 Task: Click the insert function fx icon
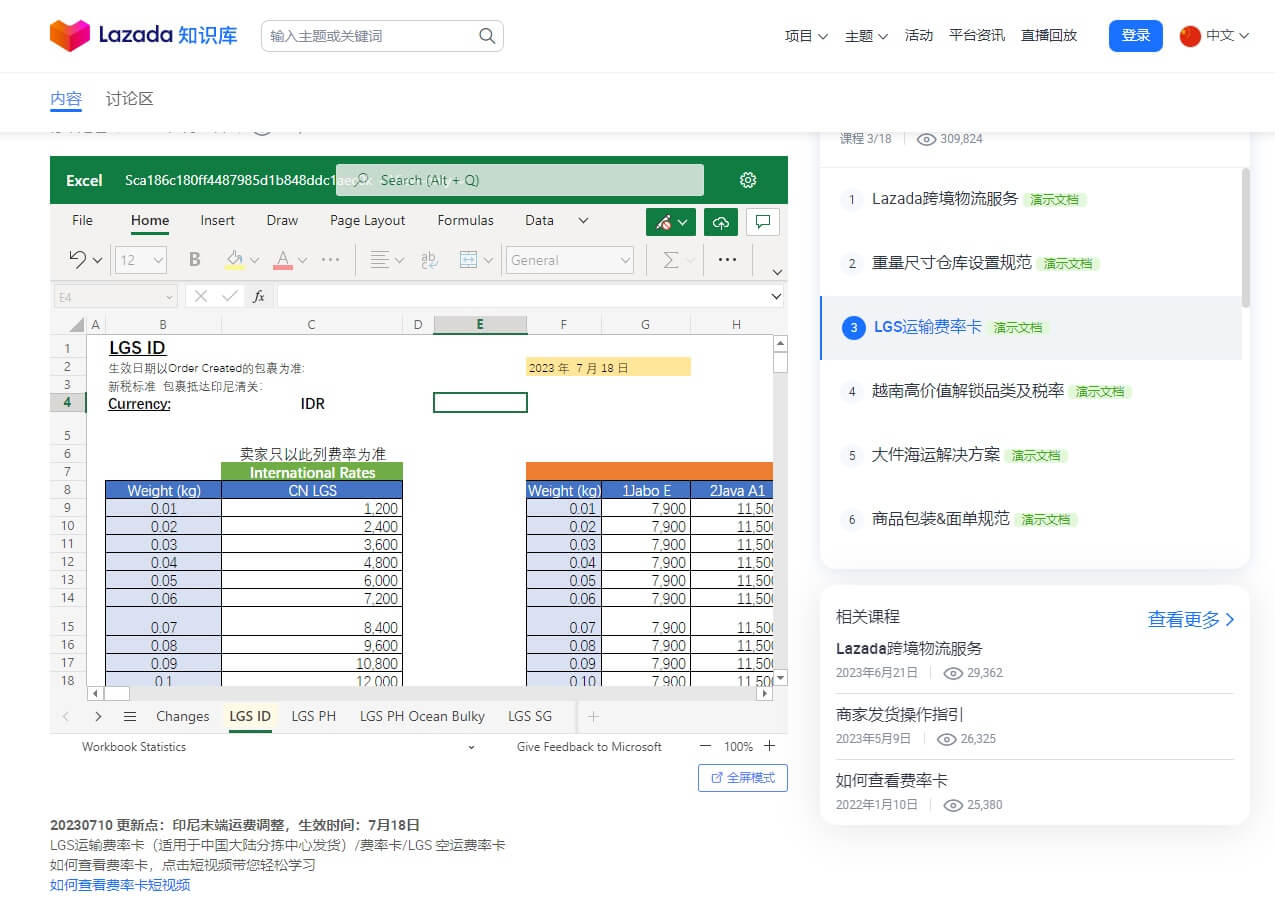point(258,296)
